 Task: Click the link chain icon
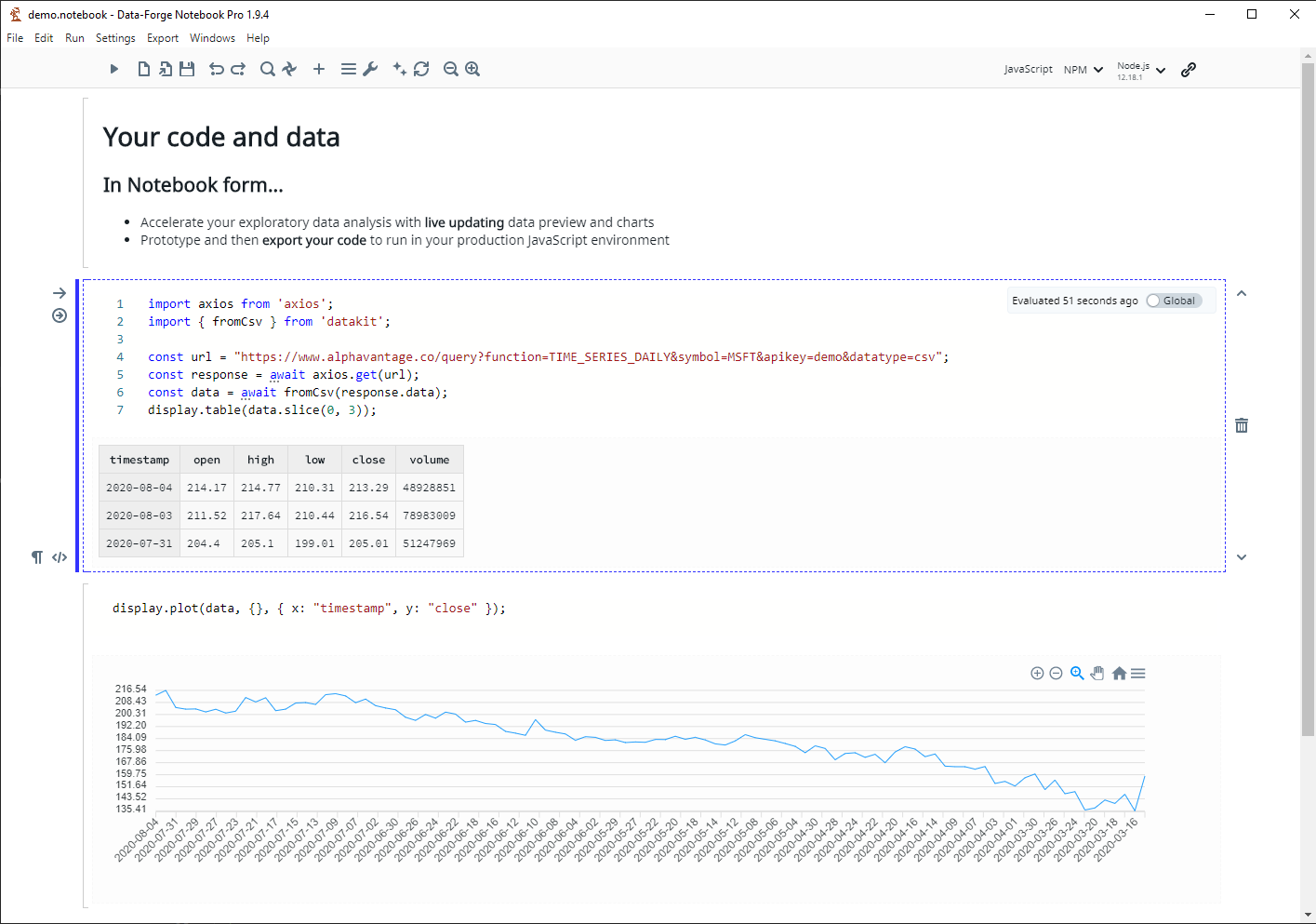tap(1189, 70)
